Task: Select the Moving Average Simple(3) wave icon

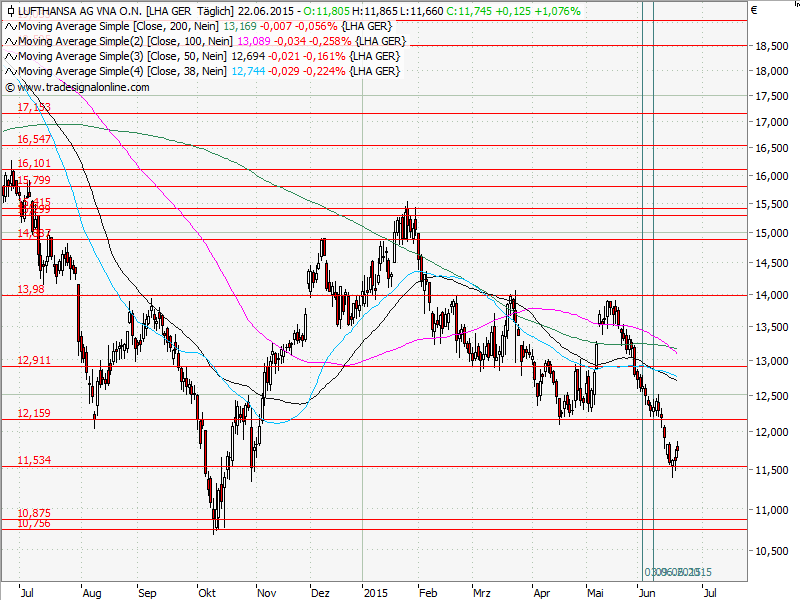Action: pyautogui.click(x=11, y=56)
